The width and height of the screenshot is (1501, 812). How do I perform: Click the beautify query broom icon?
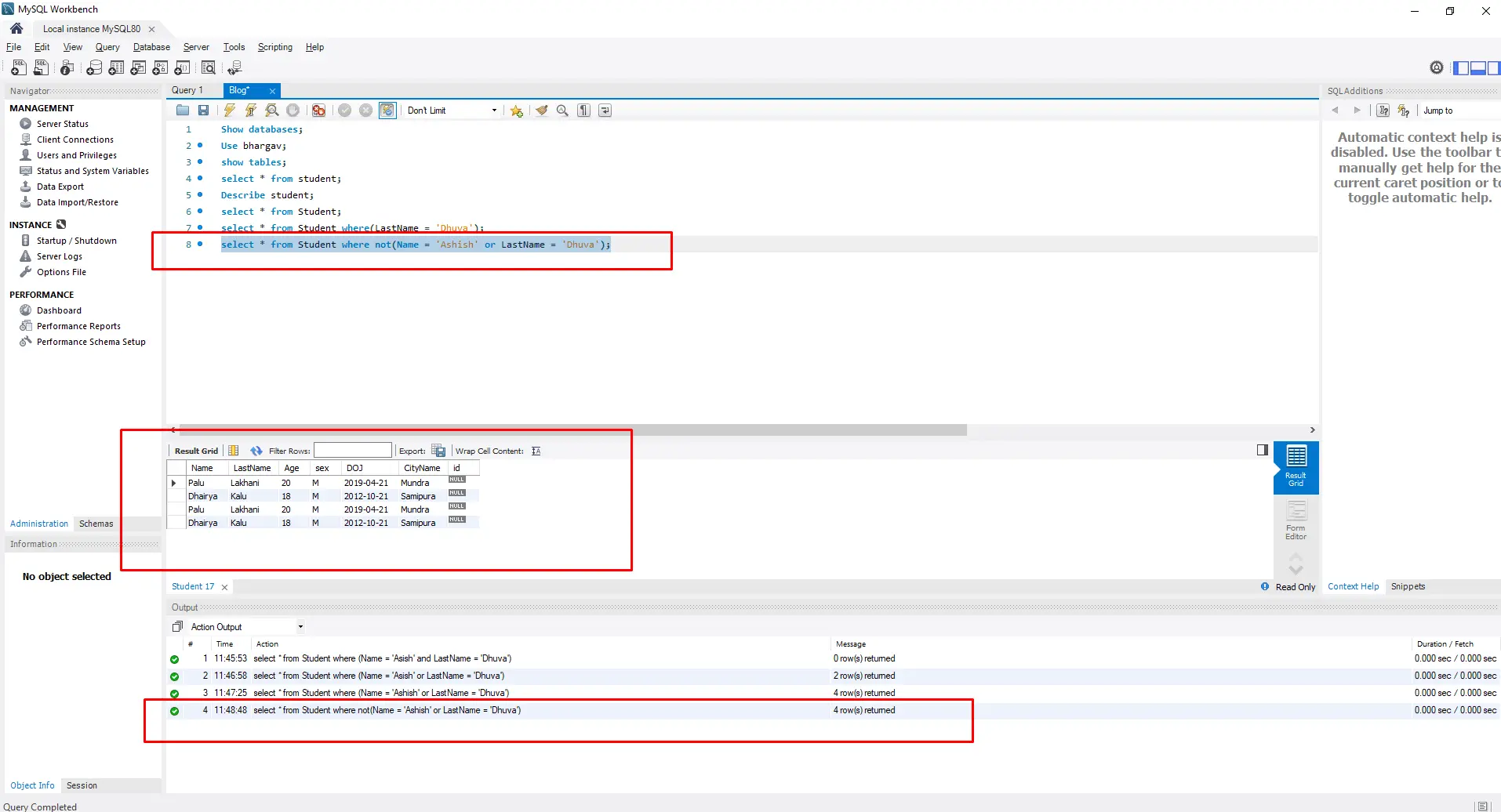click(x=541, y=111)
